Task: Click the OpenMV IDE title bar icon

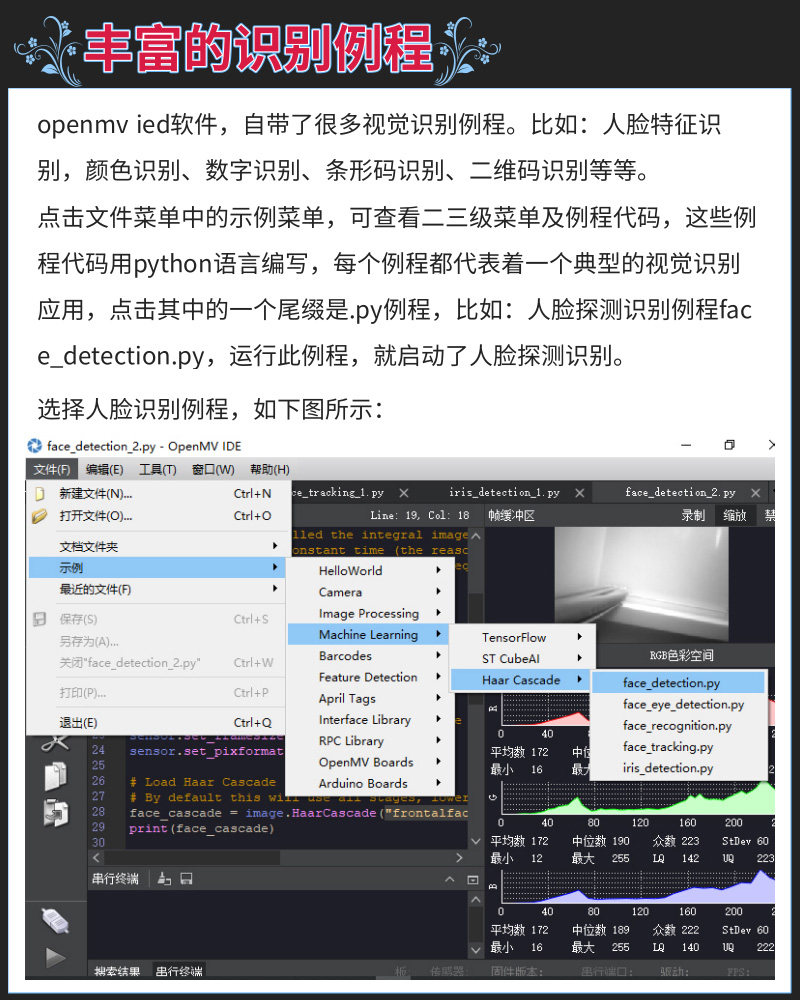Action: pyautogui.click(x=34, y=446)
